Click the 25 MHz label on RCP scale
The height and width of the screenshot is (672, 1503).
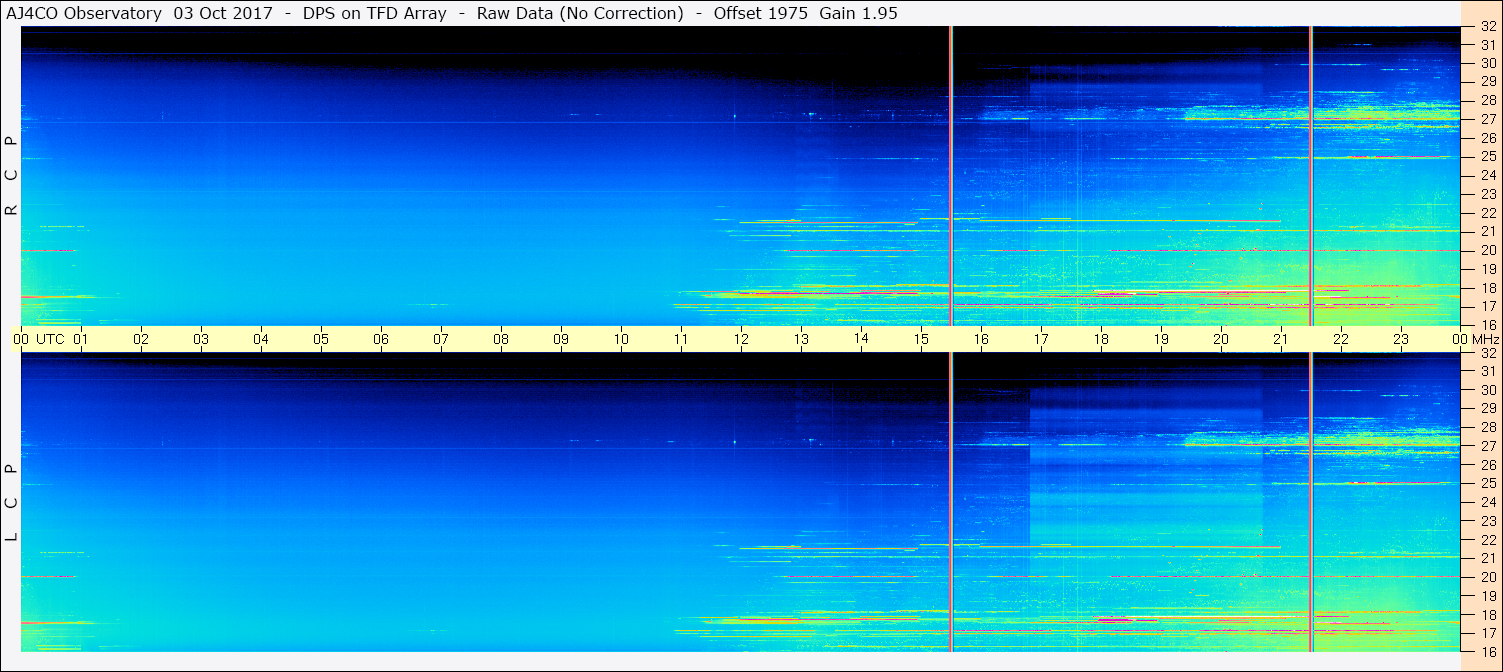(x=1487, y=157)
